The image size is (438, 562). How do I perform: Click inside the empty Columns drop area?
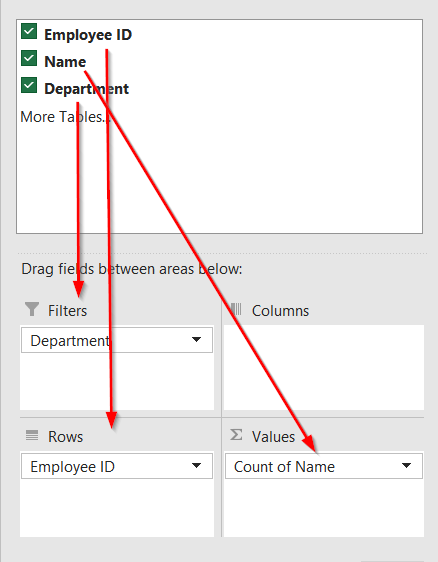[324, 367]
